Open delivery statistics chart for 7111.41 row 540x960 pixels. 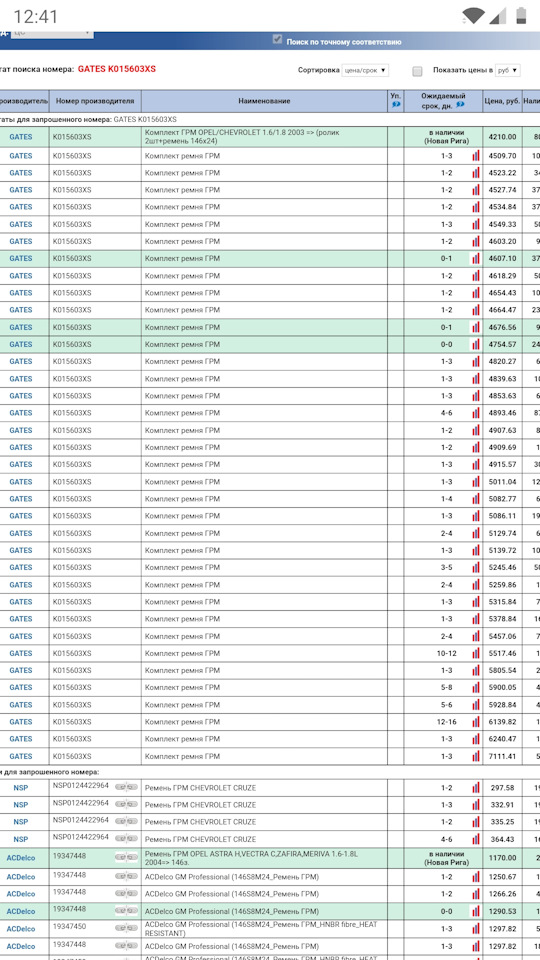476,756
